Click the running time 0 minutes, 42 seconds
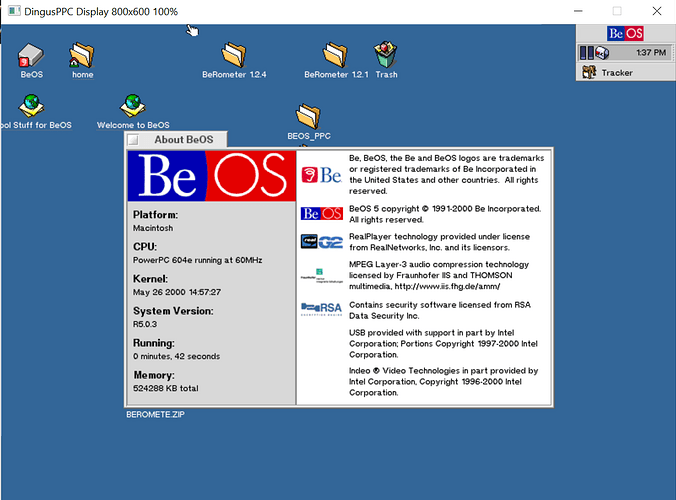This screenshot has width=676, height=500. 176,356
